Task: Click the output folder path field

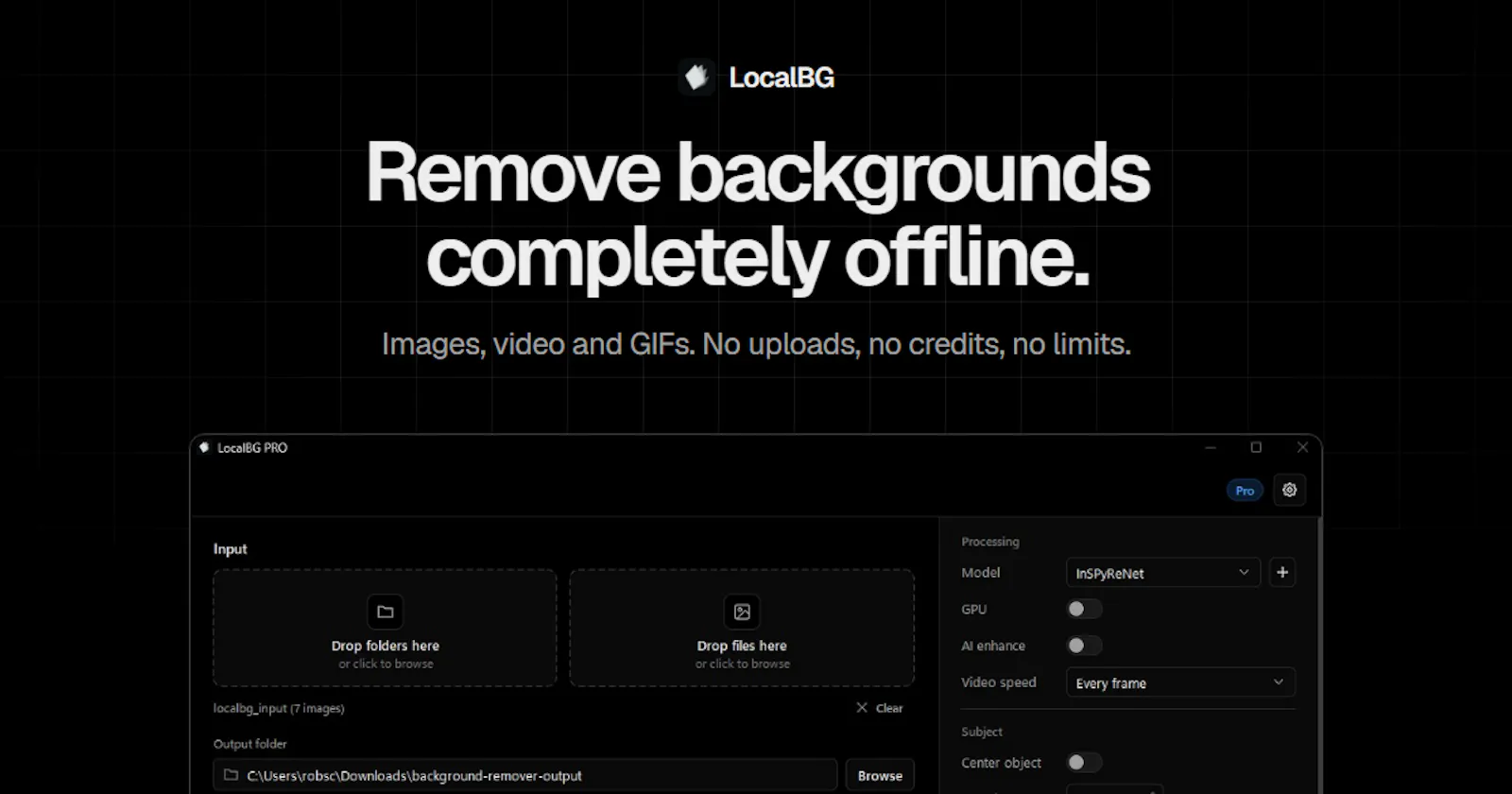Action: click(525, 775)
